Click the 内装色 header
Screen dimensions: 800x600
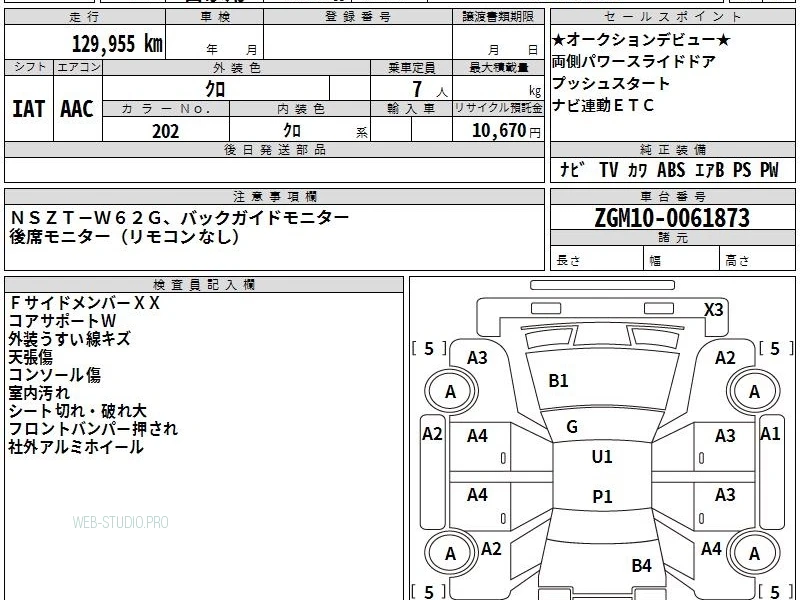[301, 109]
